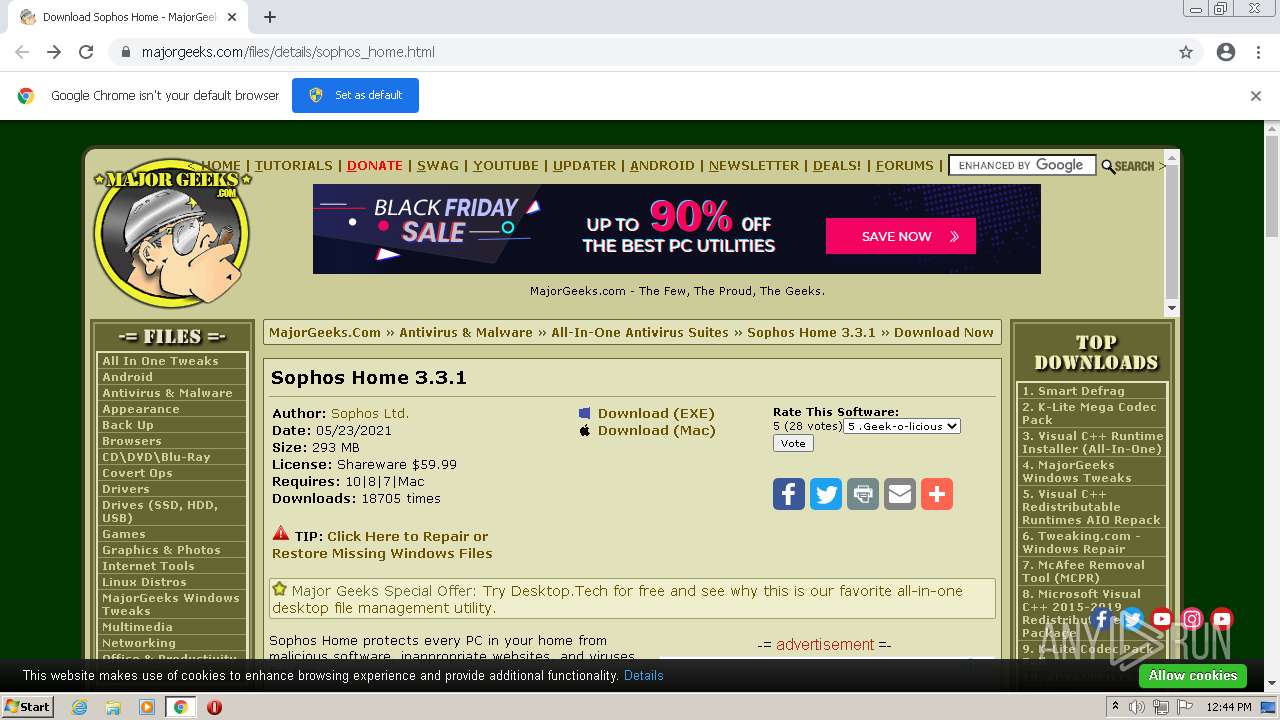
Task: Open the rating dropdown Geek-o-licious
Action: point(902,426)
